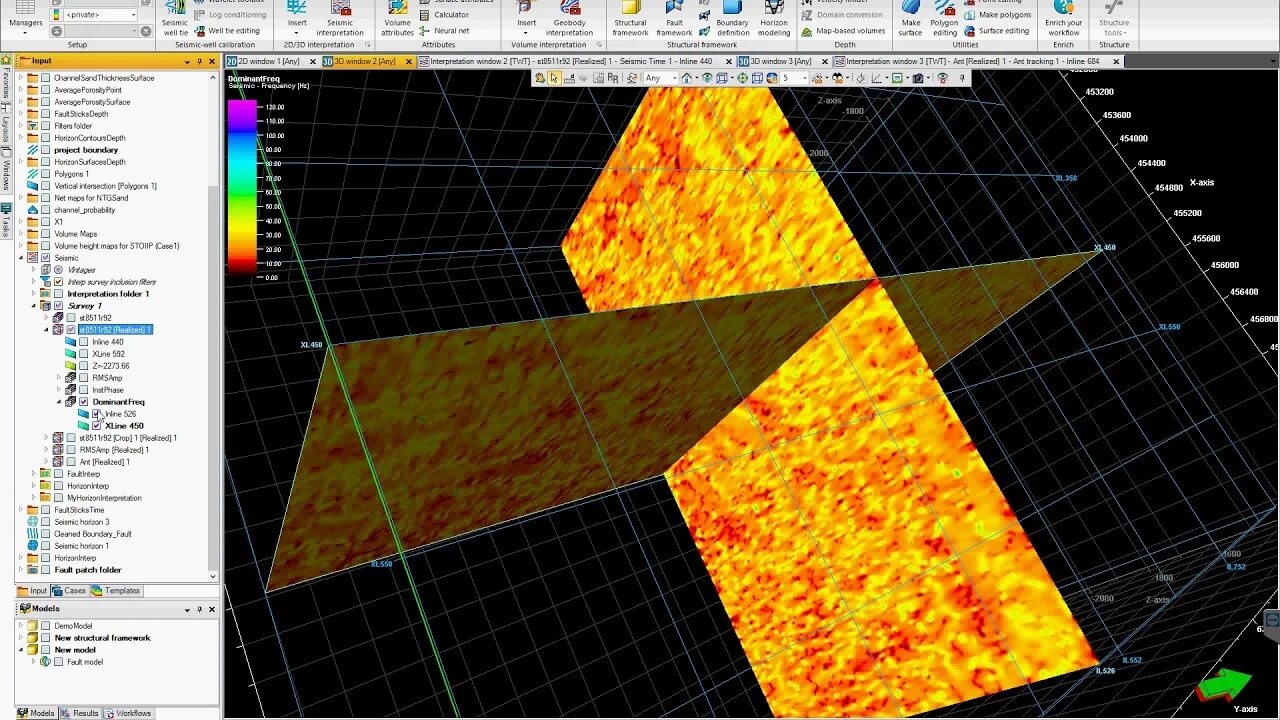
Task: Open the Make surface utility
Action: coord(910,19)
